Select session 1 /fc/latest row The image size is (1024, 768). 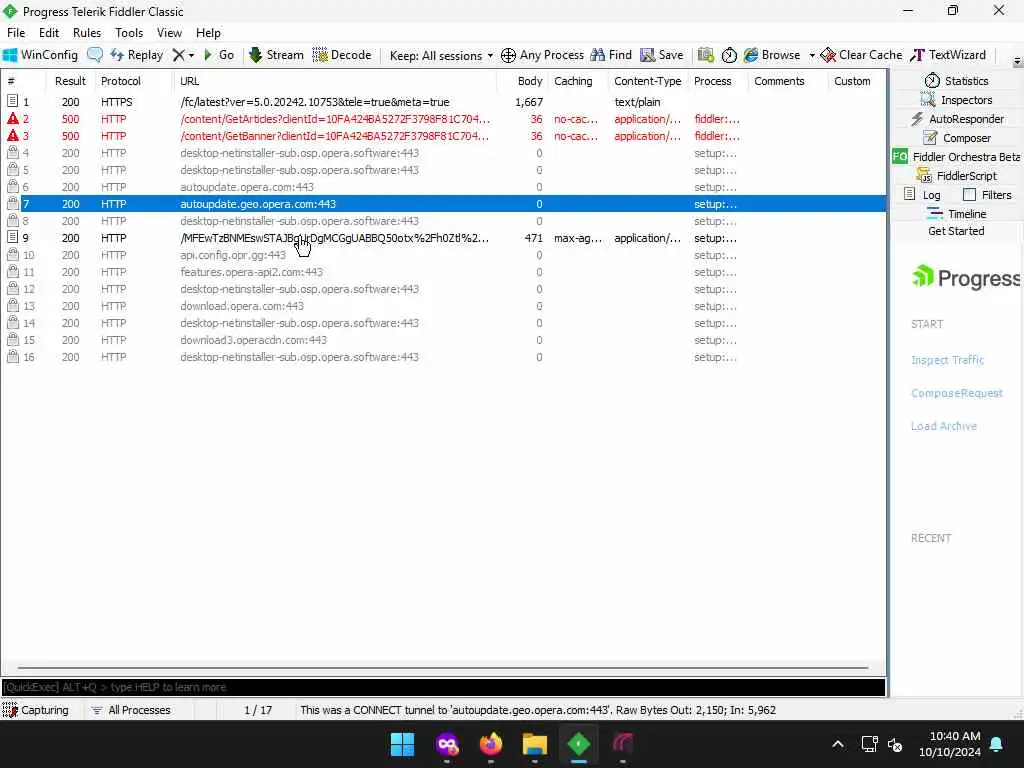tap(443, 102)
